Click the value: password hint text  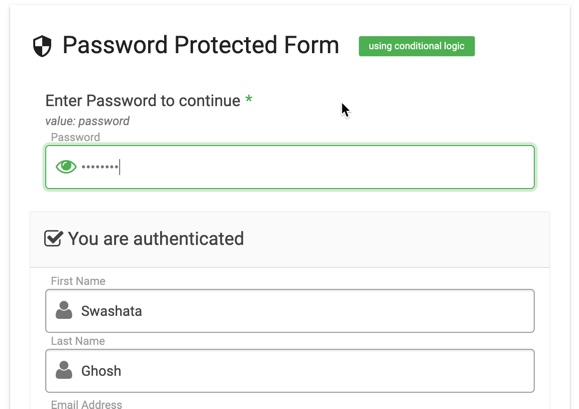click(88, 121)
